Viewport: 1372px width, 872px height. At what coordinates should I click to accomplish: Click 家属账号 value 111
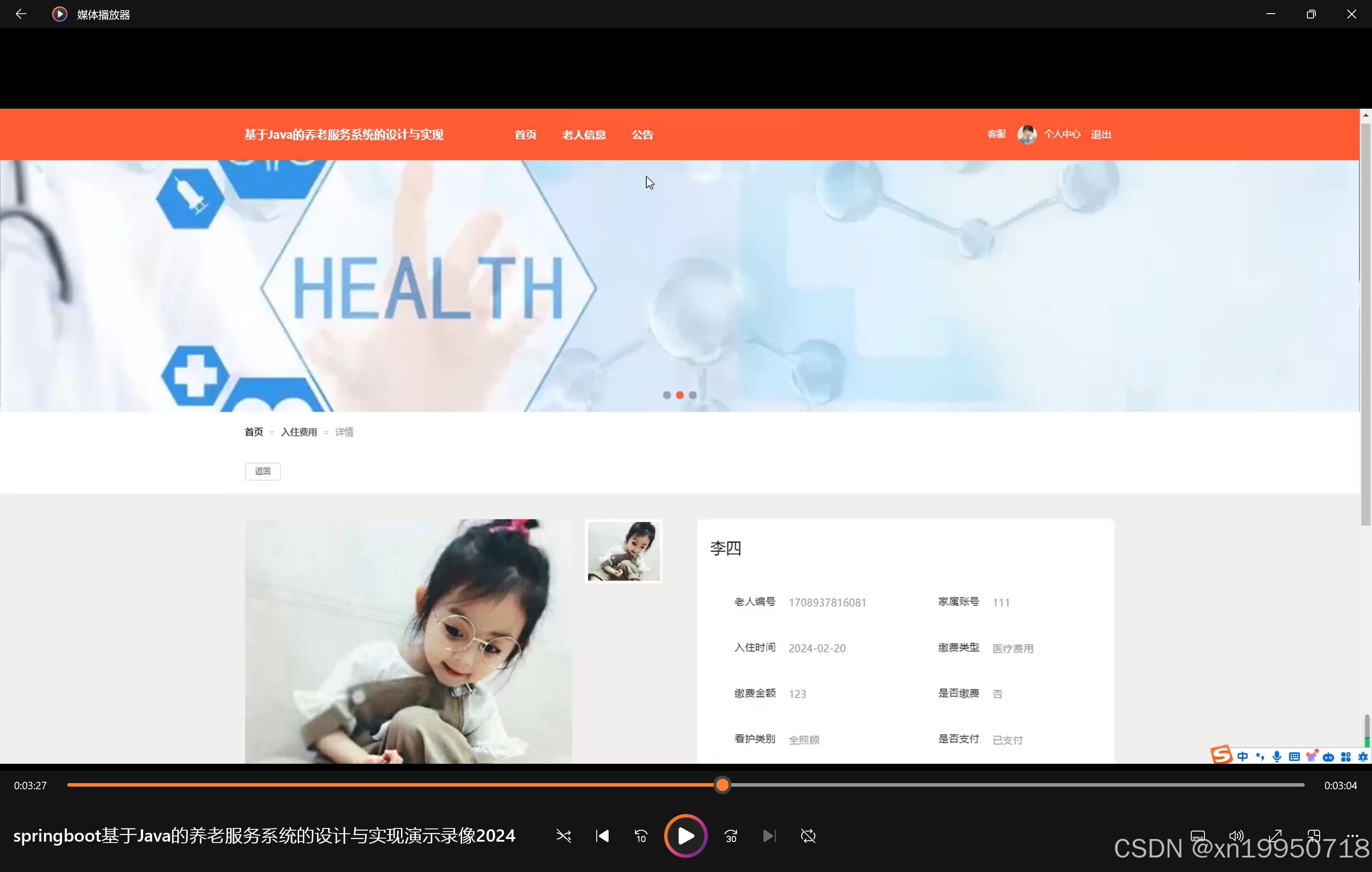tap(1001, 602)
